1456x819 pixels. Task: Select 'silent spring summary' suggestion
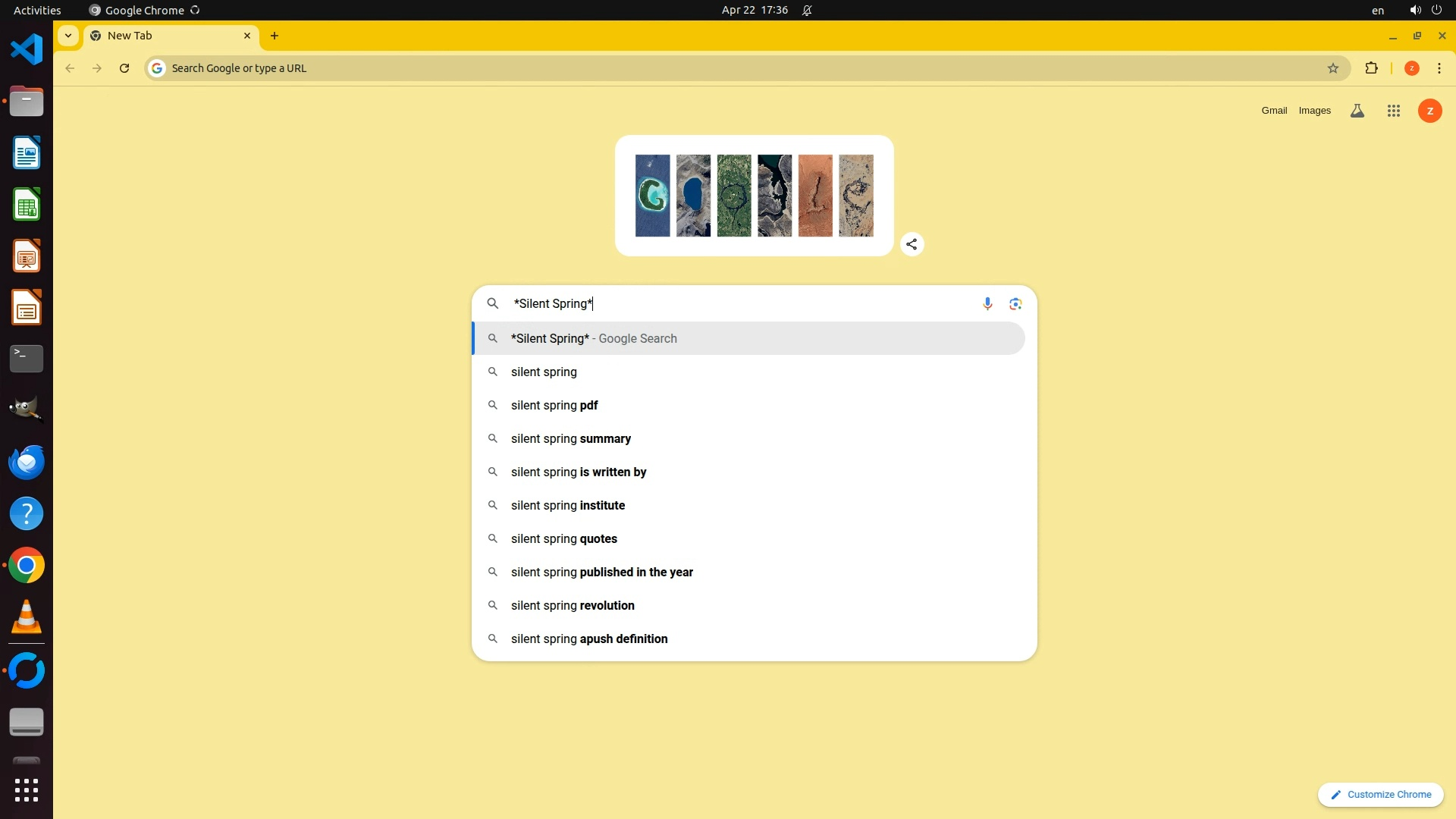(570, 438)
